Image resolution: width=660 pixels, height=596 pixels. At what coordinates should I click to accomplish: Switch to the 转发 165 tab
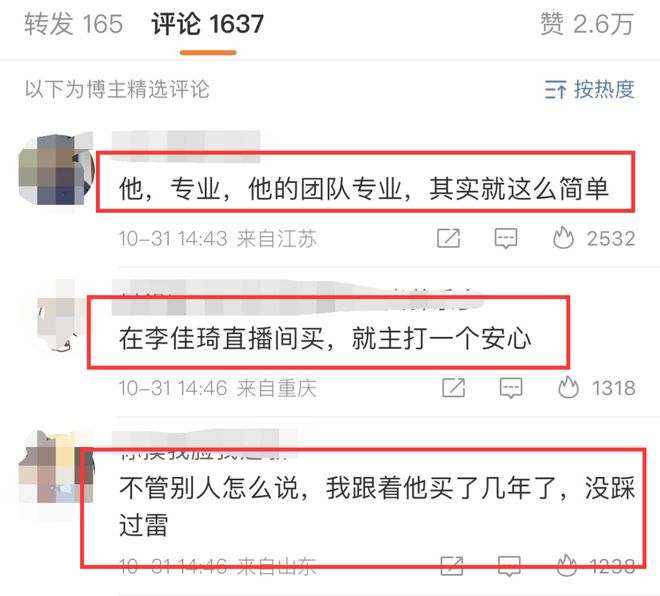[73, 24]
